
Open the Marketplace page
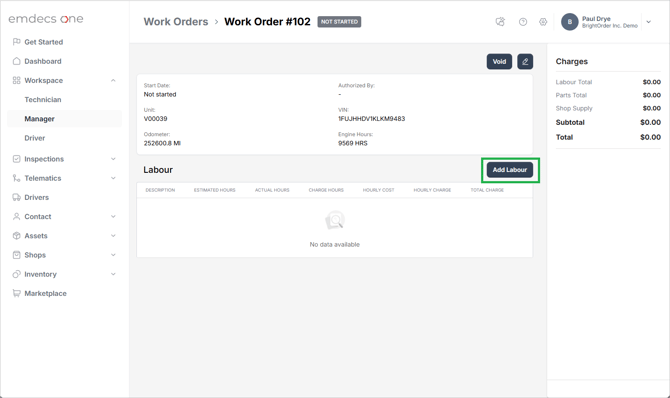45,294
